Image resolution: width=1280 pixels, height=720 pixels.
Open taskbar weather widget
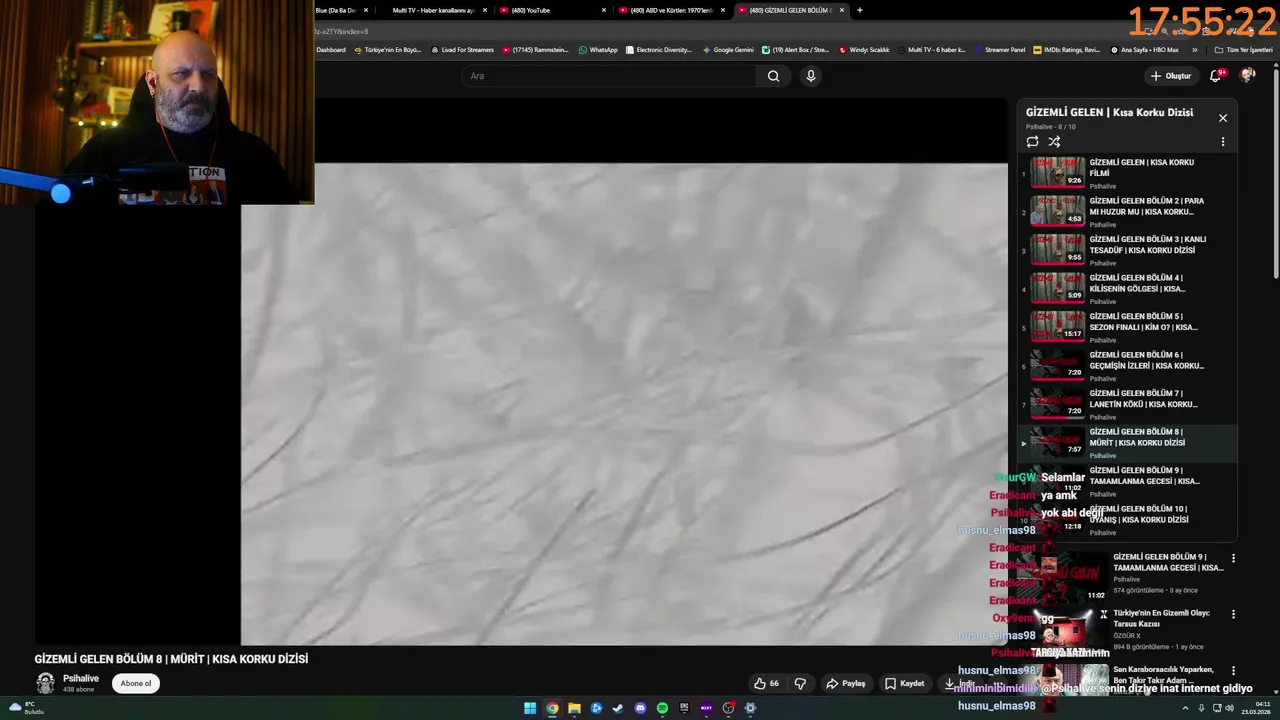[26, 708]
